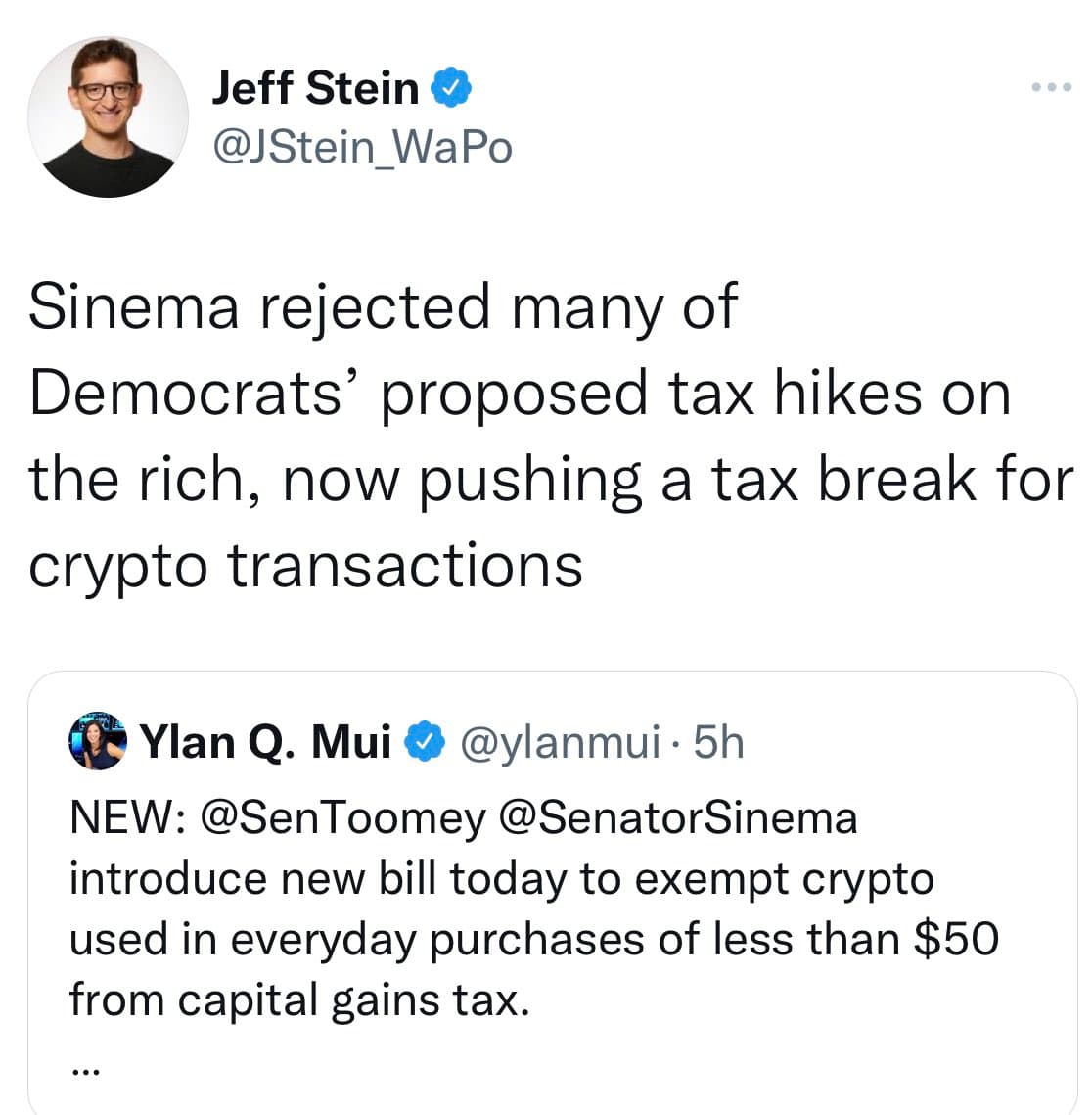Click the word 'Sinema' starting the main tweet
Viewport: 1092px width, 1115px height.
click(x=134, y=306)
